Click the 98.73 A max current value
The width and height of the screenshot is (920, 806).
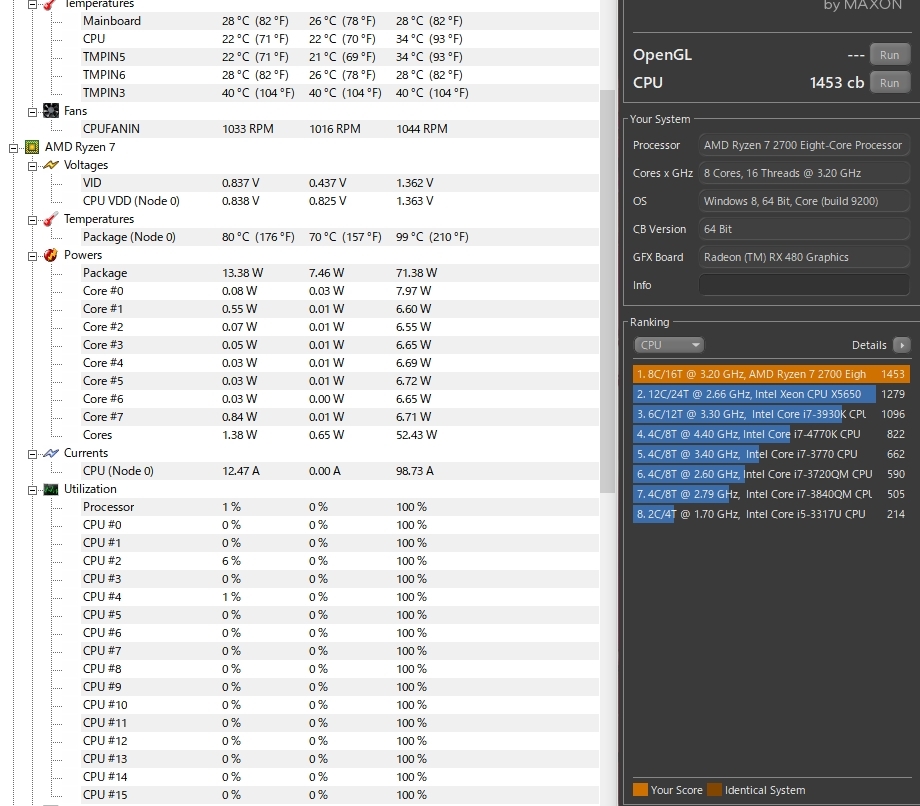pos(415,471)
